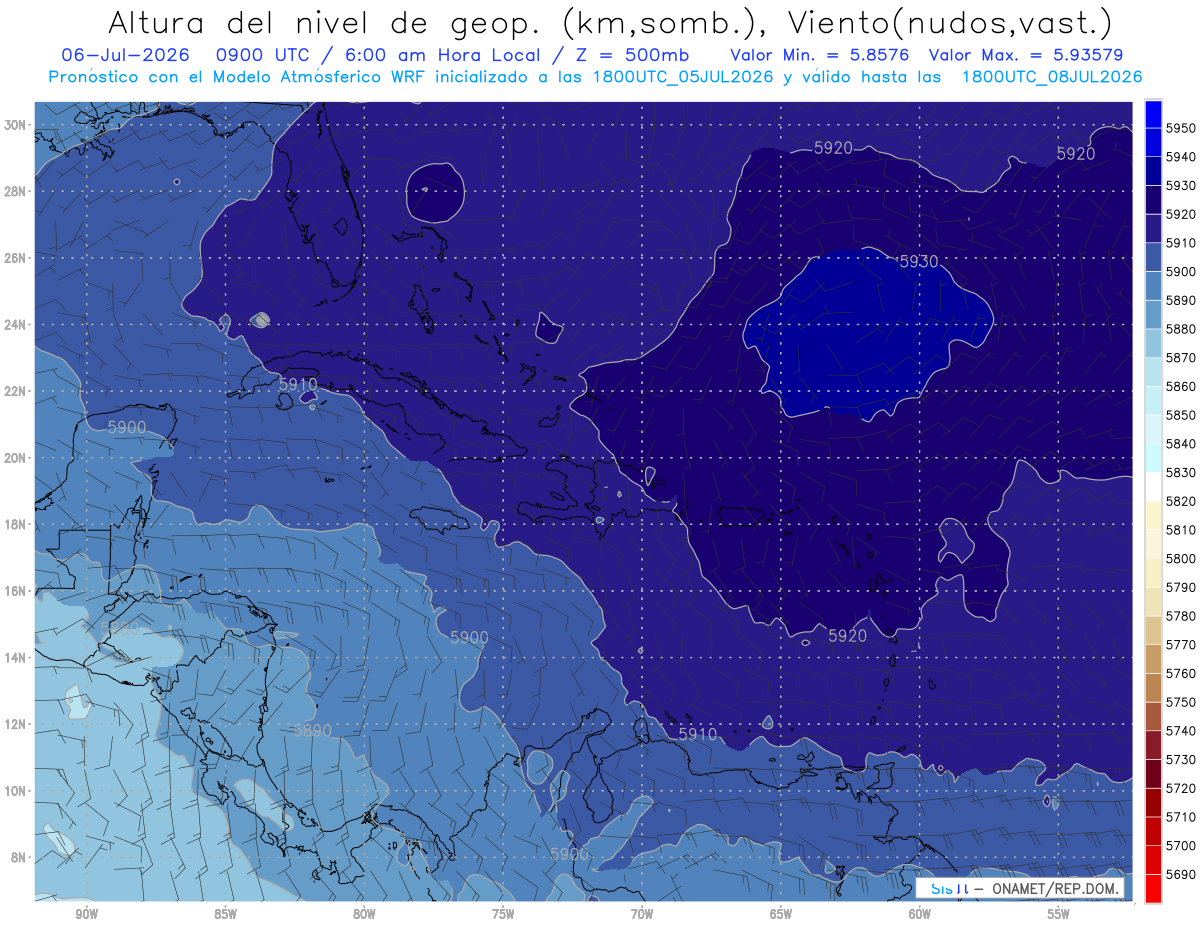Screen dimensions: 1200x927
Task: Click the 80W longitude axis label
Action: coord(364,914)
